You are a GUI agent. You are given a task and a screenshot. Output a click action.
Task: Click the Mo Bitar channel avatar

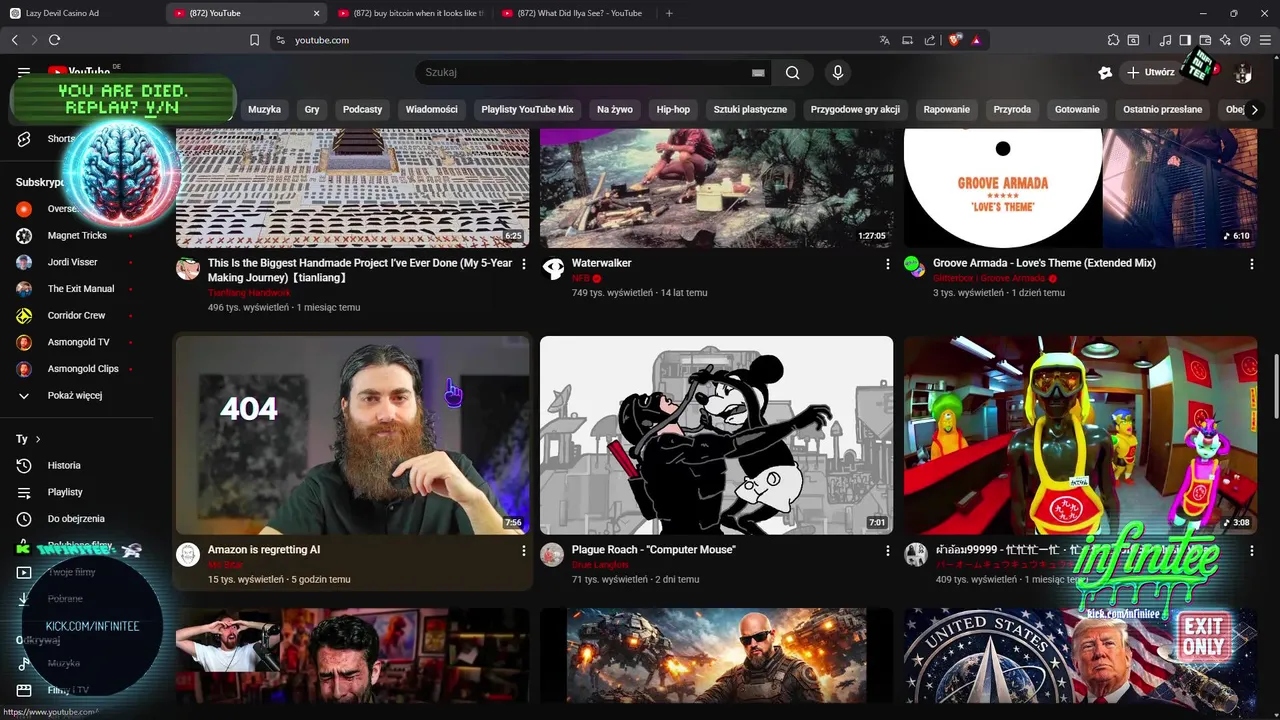pyautogui.click(x=188, y=555)
